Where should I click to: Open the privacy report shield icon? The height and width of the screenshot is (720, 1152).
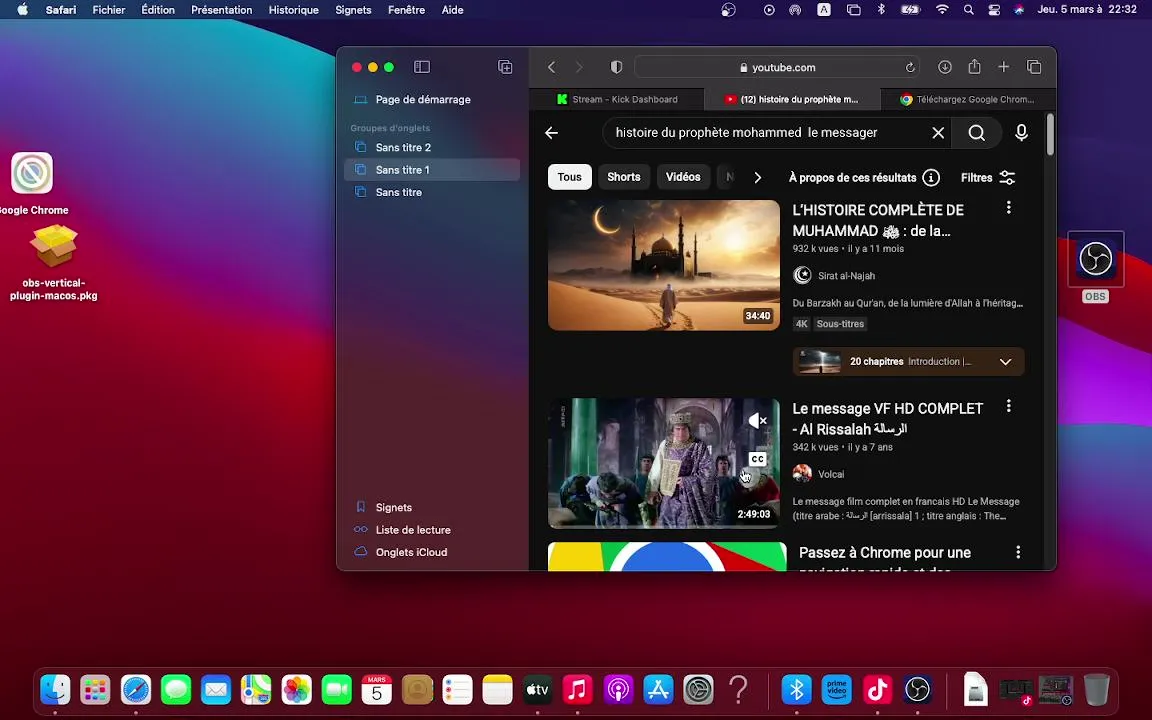(x=616, y=67)
